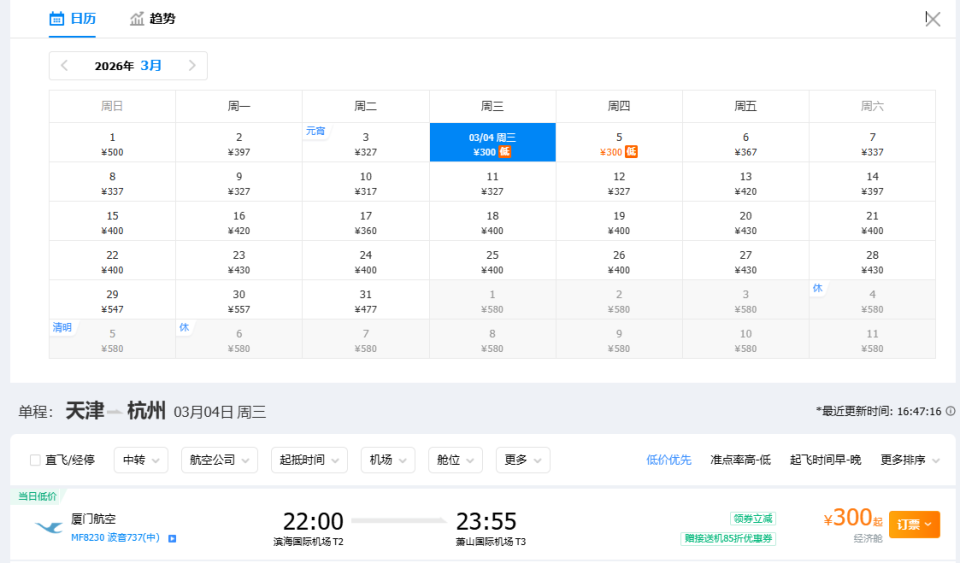Click the 23:55 arrival time
This screenshot has width=960, height=563.
[486, 521]
